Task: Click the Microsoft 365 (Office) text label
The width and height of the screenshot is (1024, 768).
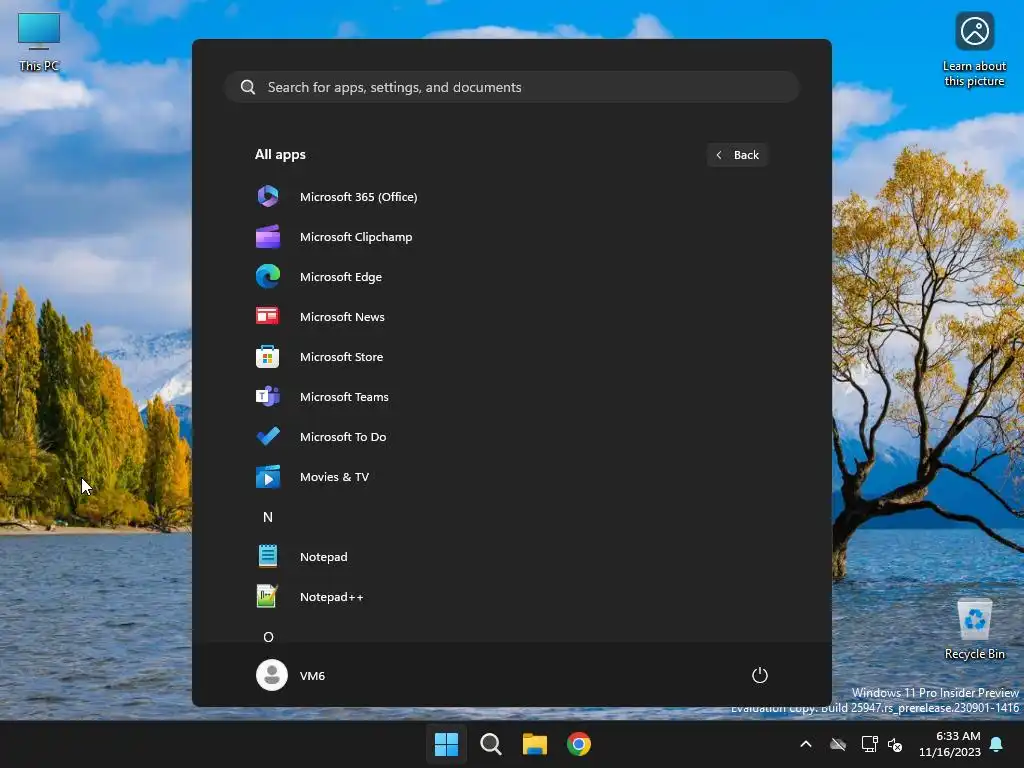Action: (359, 197)
